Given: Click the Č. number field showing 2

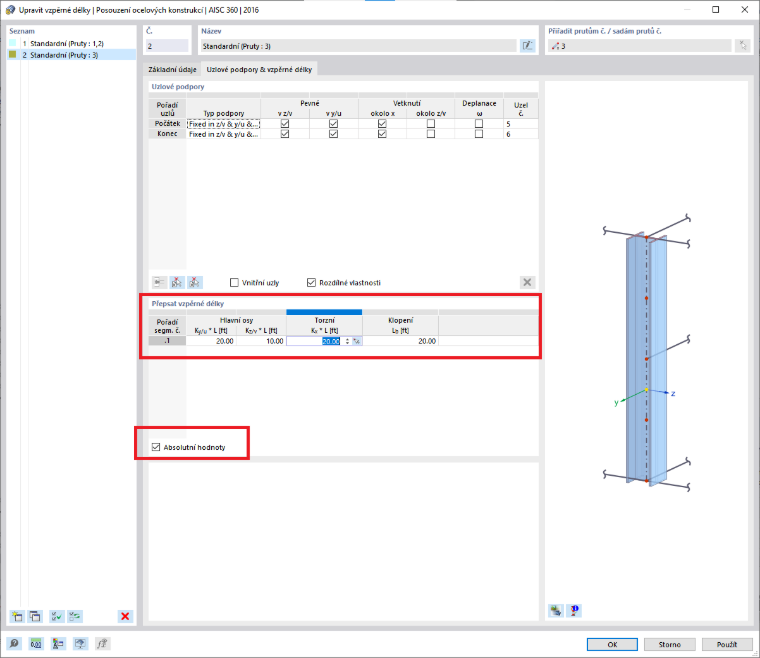Looking at the screenshot, I should pyautogui.click(x=167, y=46).
